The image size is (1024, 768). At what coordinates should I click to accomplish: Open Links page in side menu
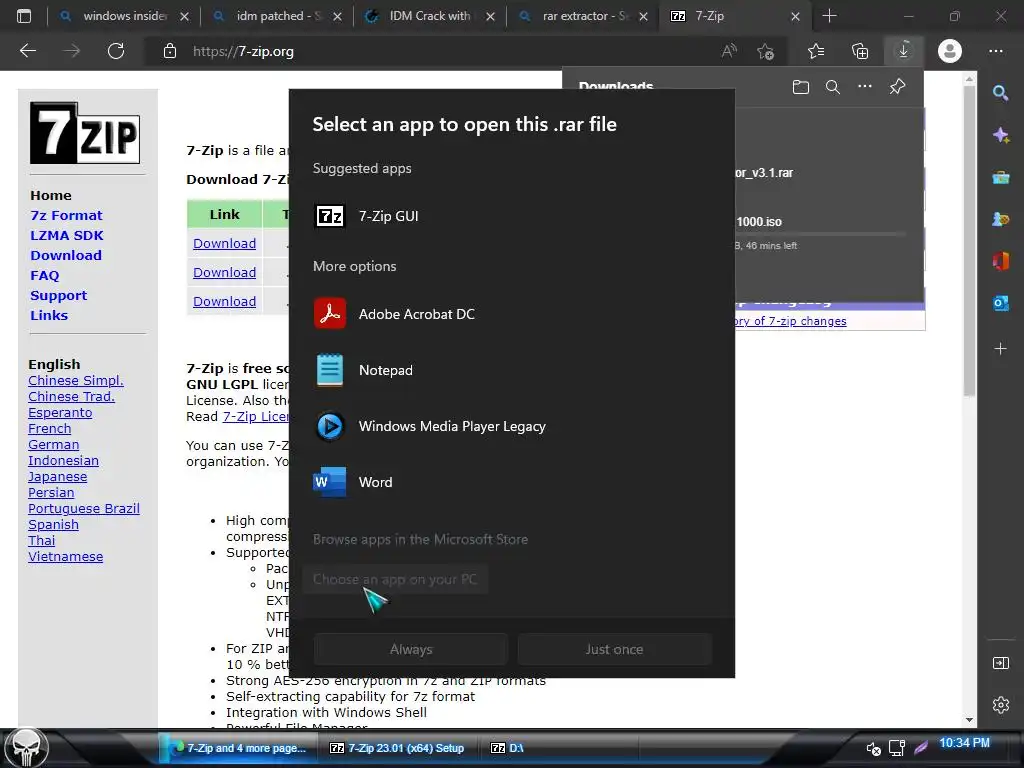pyautogui.click(x=49, y=315)
